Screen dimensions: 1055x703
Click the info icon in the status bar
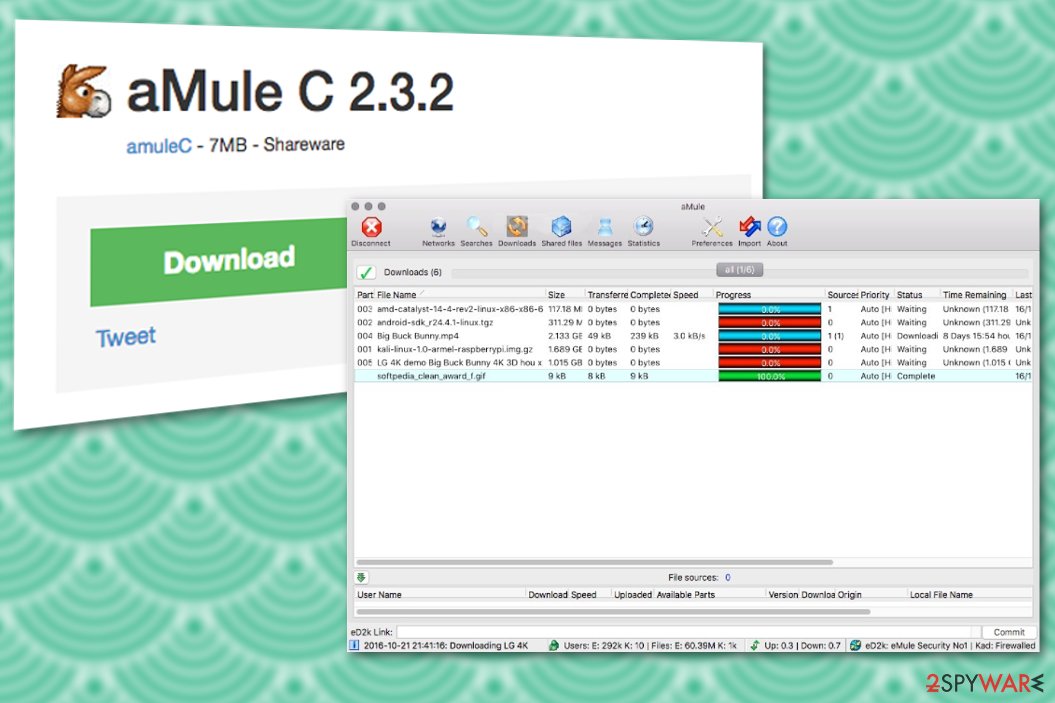354,645
